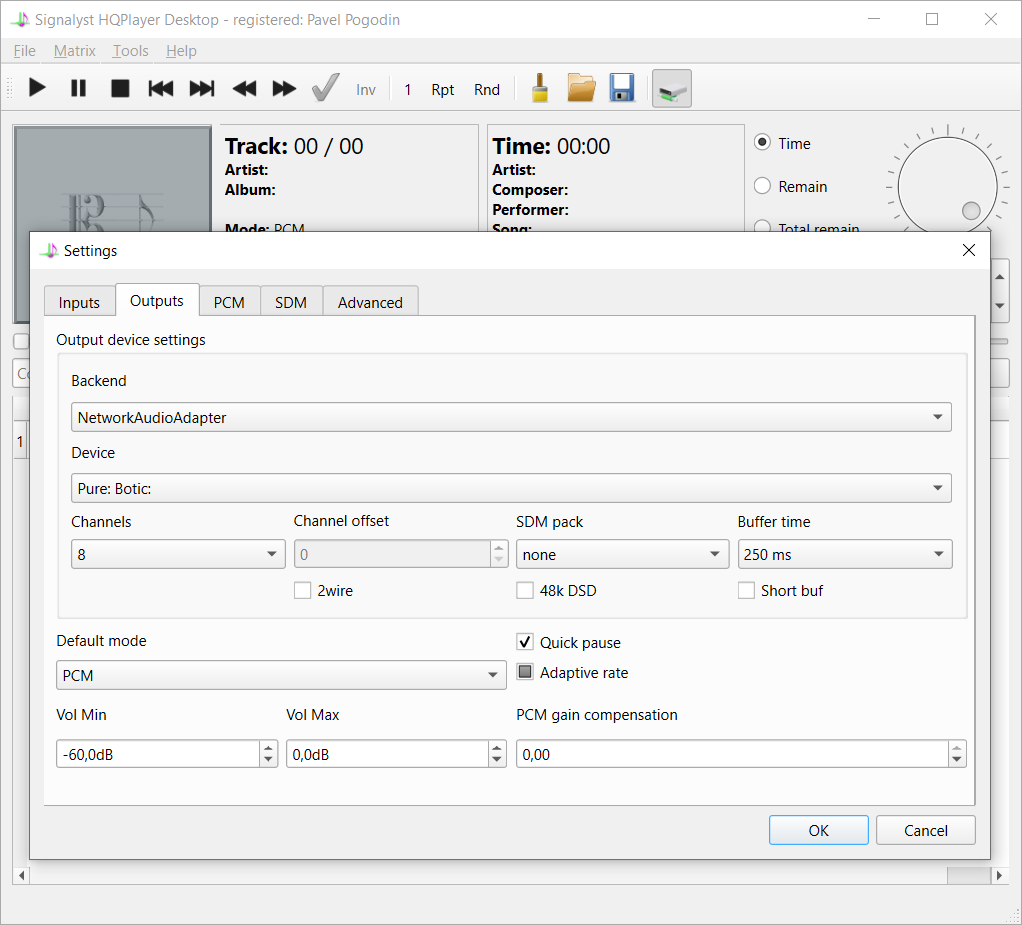Expand the Backend dropdown
Screen dimensions: 1022x925
511,418
